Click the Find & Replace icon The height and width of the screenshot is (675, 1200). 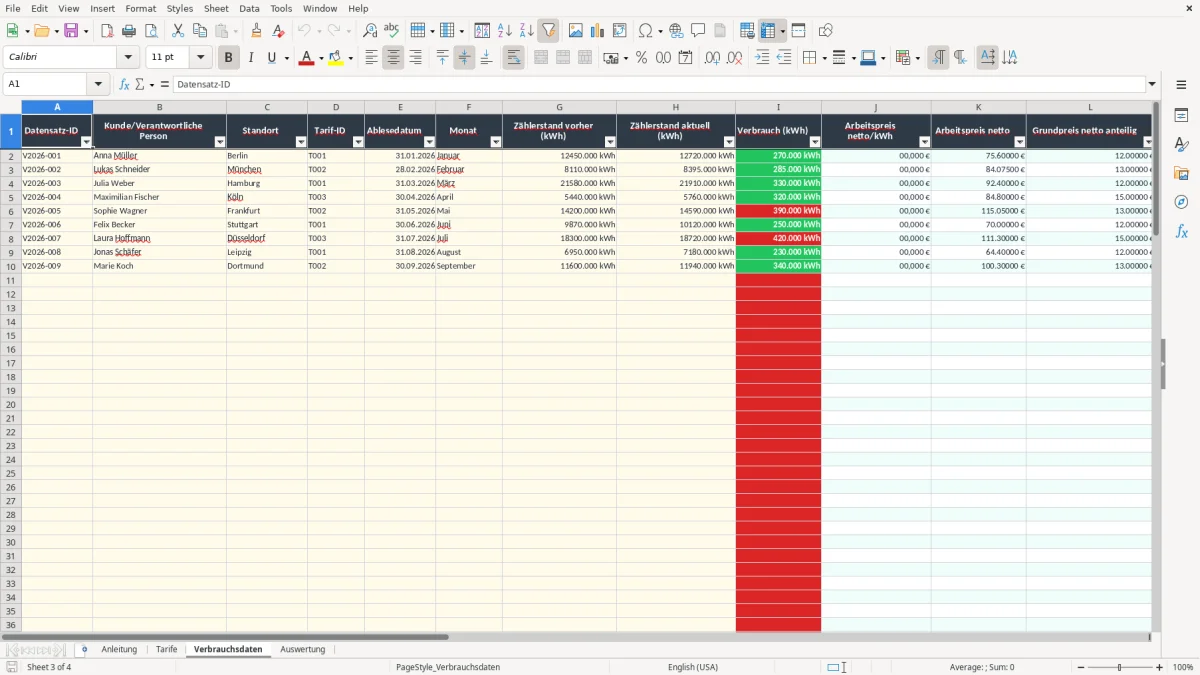click(370, 31)
